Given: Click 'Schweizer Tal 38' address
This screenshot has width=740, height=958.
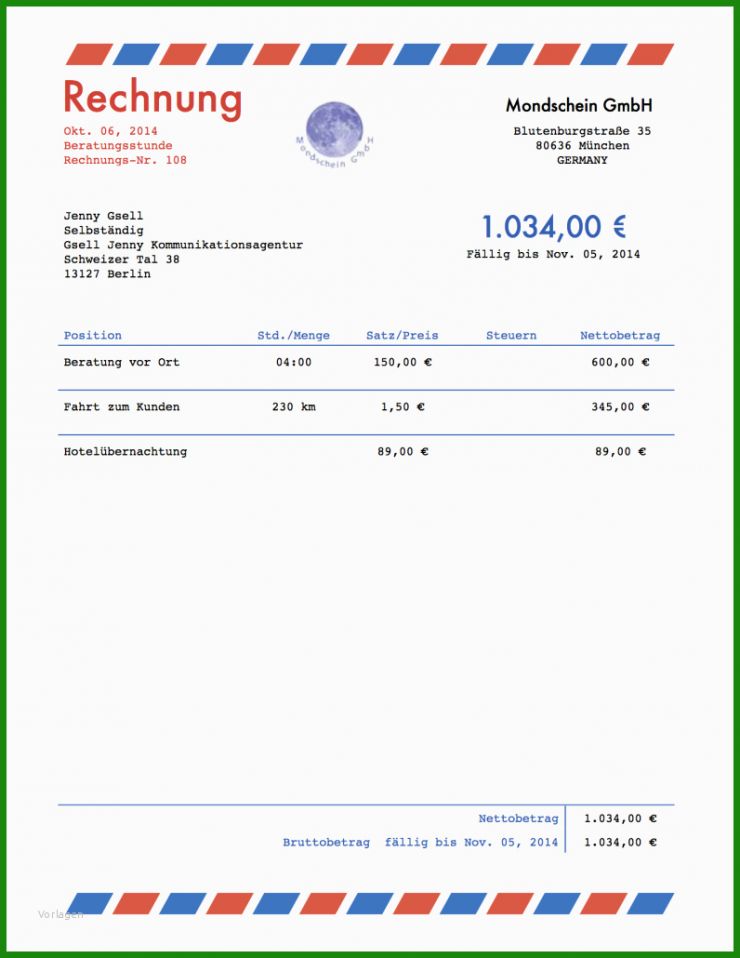Looking at the screenshot, I should tap(122, 259).
